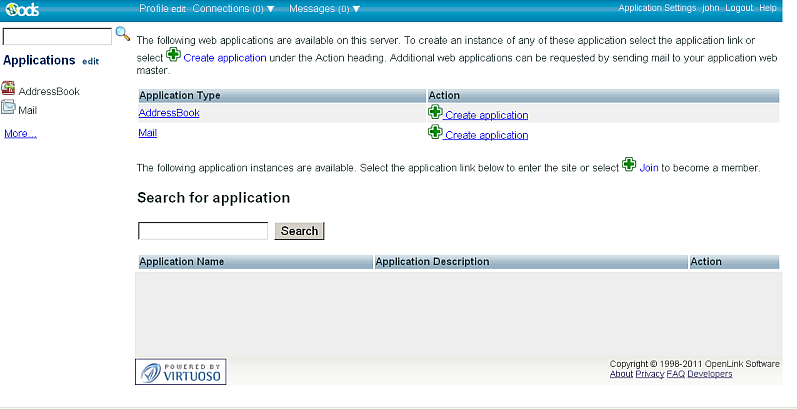797x410 pixels.
Task: Open the More... link in sidebar
Action: click(x=20, y=133)
